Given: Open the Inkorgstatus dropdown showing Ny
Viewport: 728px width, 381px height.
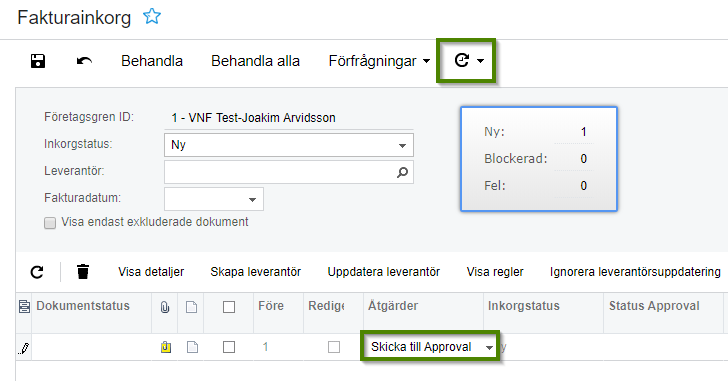Looking at the screenshot, I should (289, 145).
